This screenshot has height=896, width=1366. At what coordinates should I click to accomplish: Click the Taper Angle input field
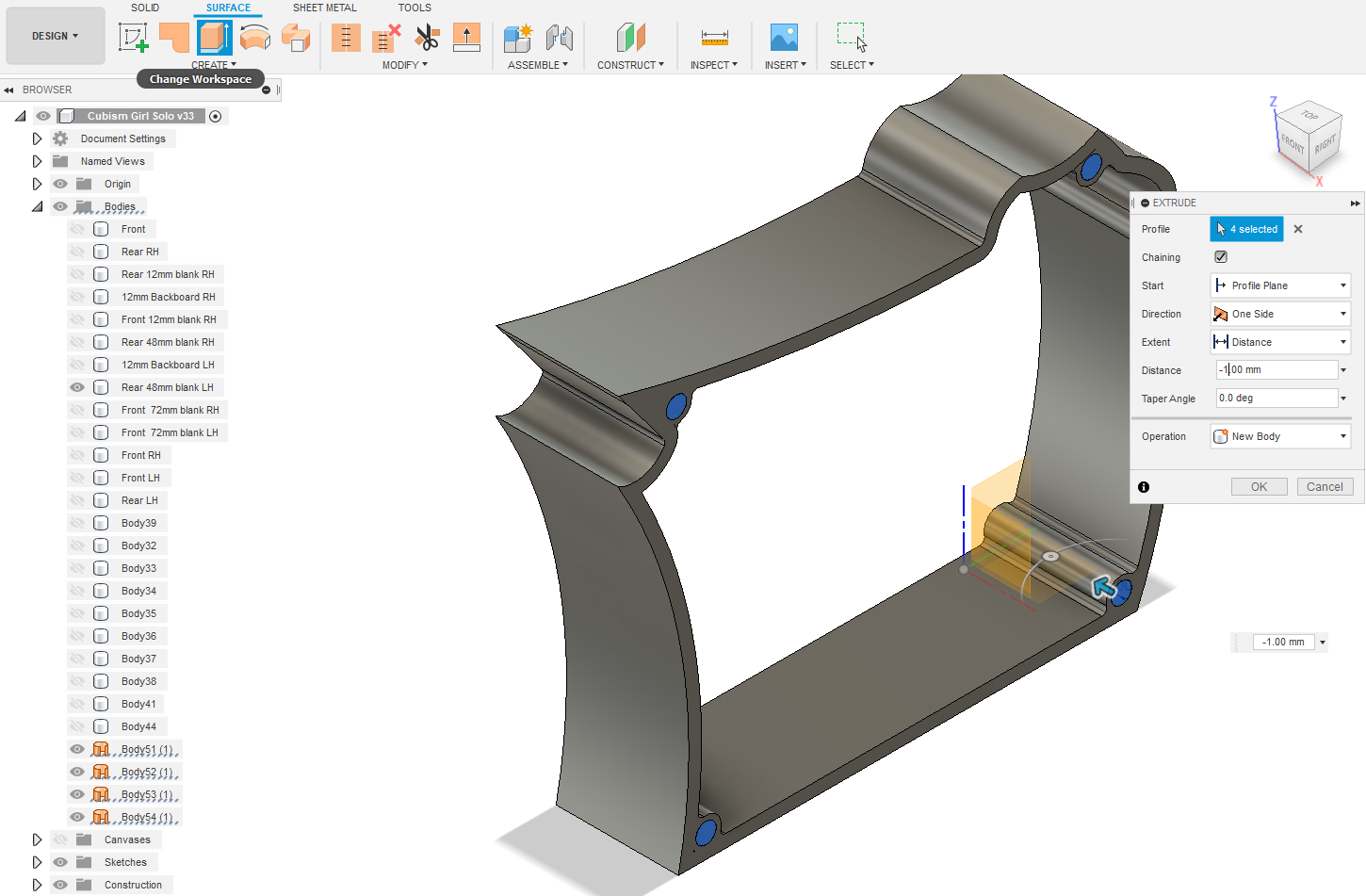pos(1277,399)
